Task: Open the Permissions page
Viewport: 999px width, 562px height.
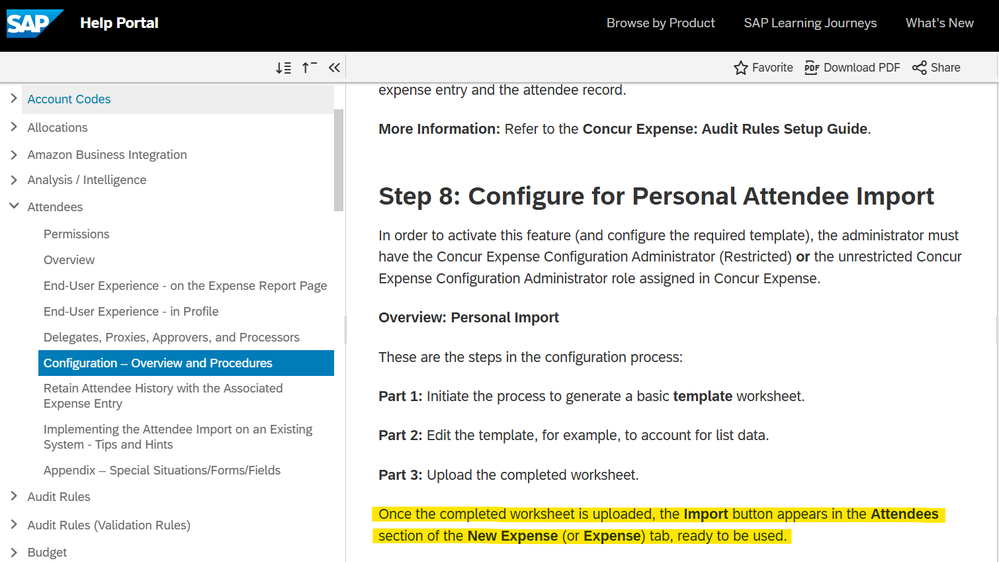Action: (76, 234)
